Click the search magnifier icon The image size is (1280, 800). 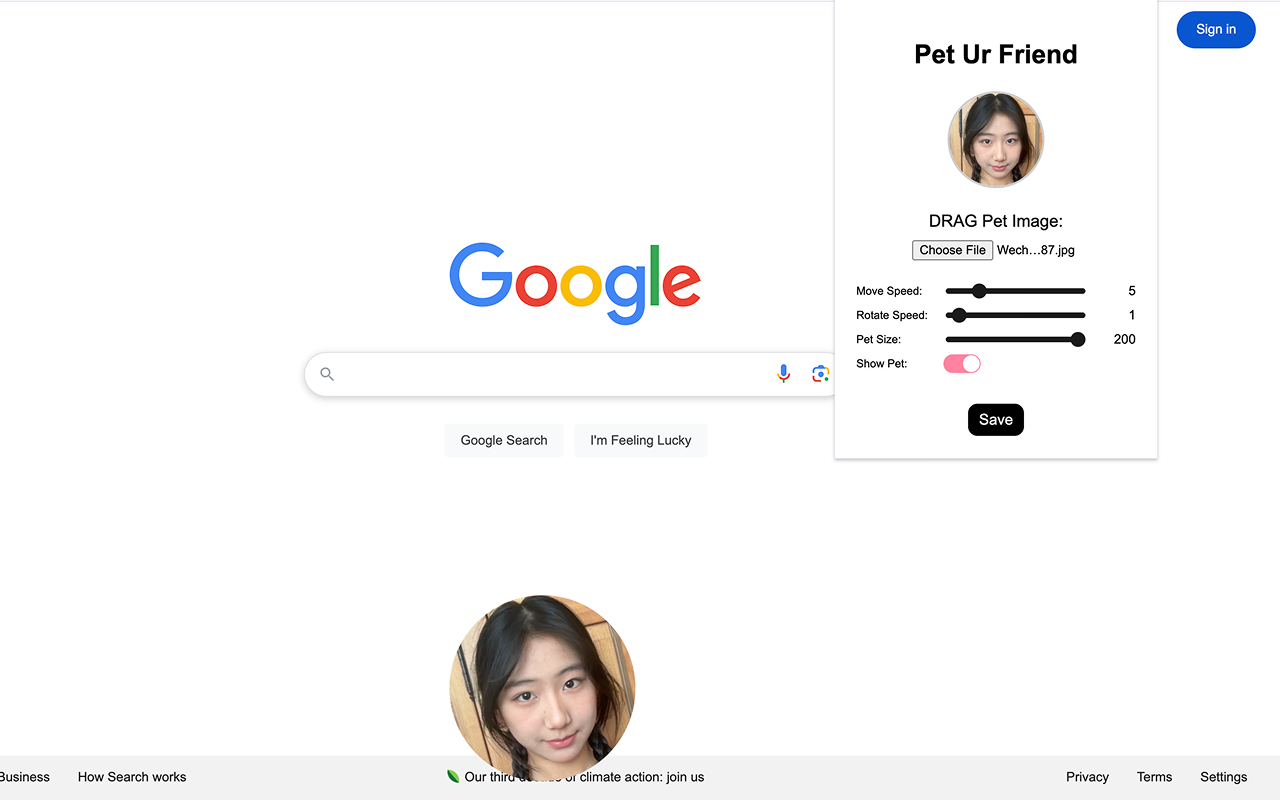click(x=327, y=373)
